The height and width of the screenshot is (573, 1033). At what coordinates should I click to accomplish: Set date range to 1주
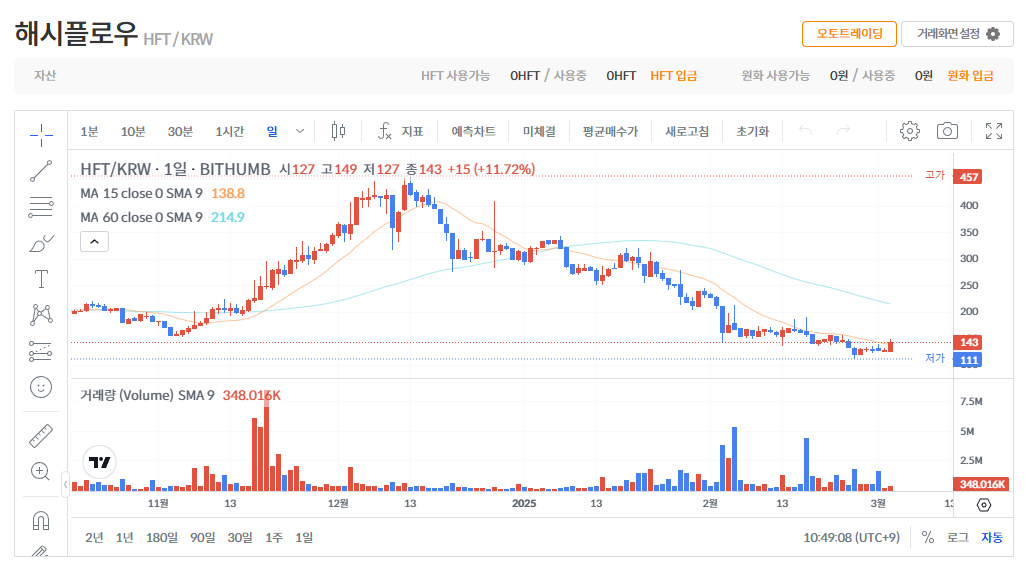[x=274, y=537]
